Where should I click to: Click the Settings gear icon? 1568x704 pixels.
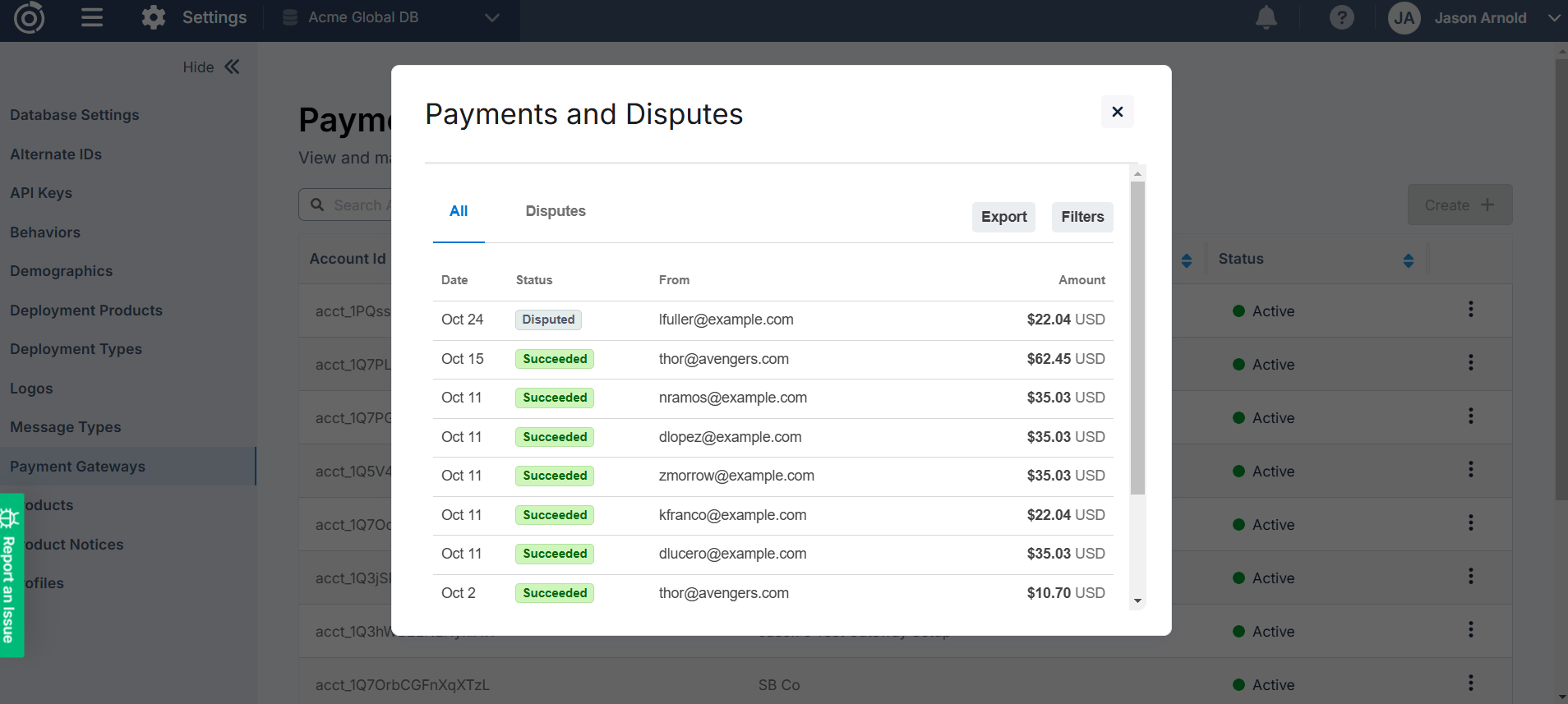(154, 17)
